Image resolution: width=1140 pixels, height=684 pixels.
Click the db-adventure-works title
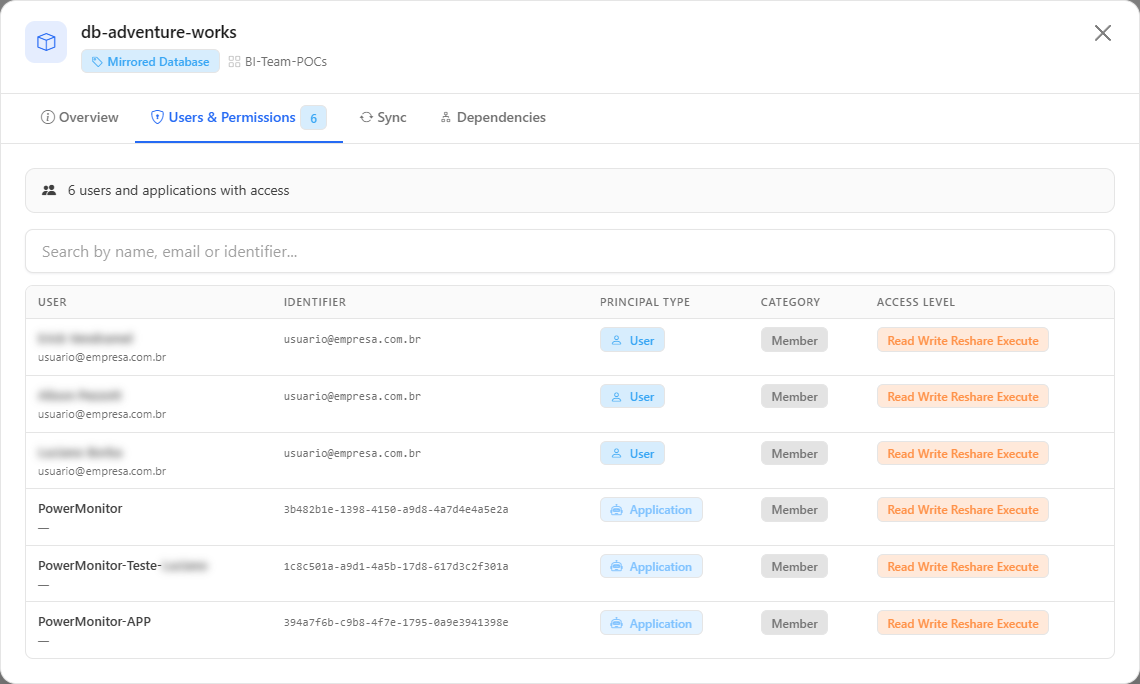click(x=158, y=32)
